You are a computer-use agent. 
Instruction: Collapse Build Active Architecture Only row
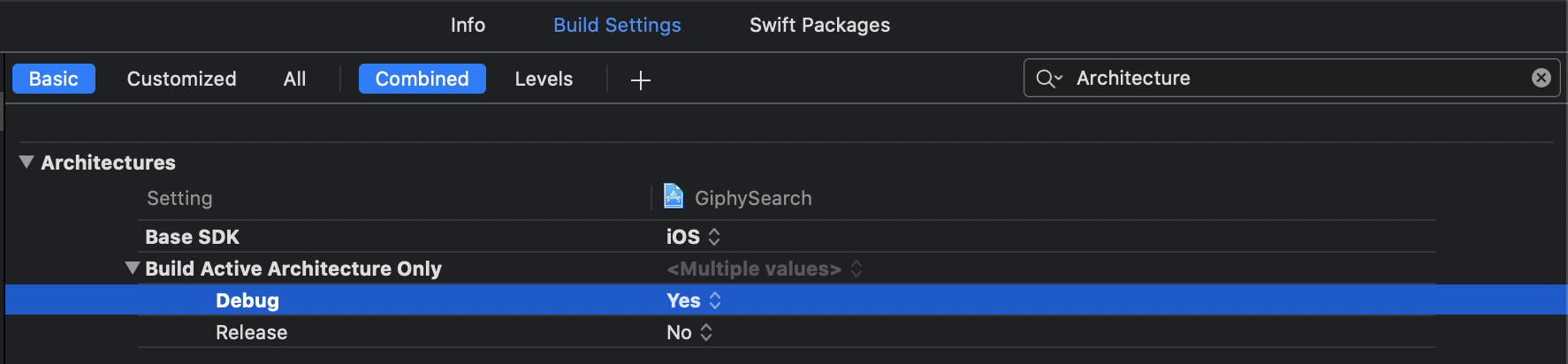133,268
